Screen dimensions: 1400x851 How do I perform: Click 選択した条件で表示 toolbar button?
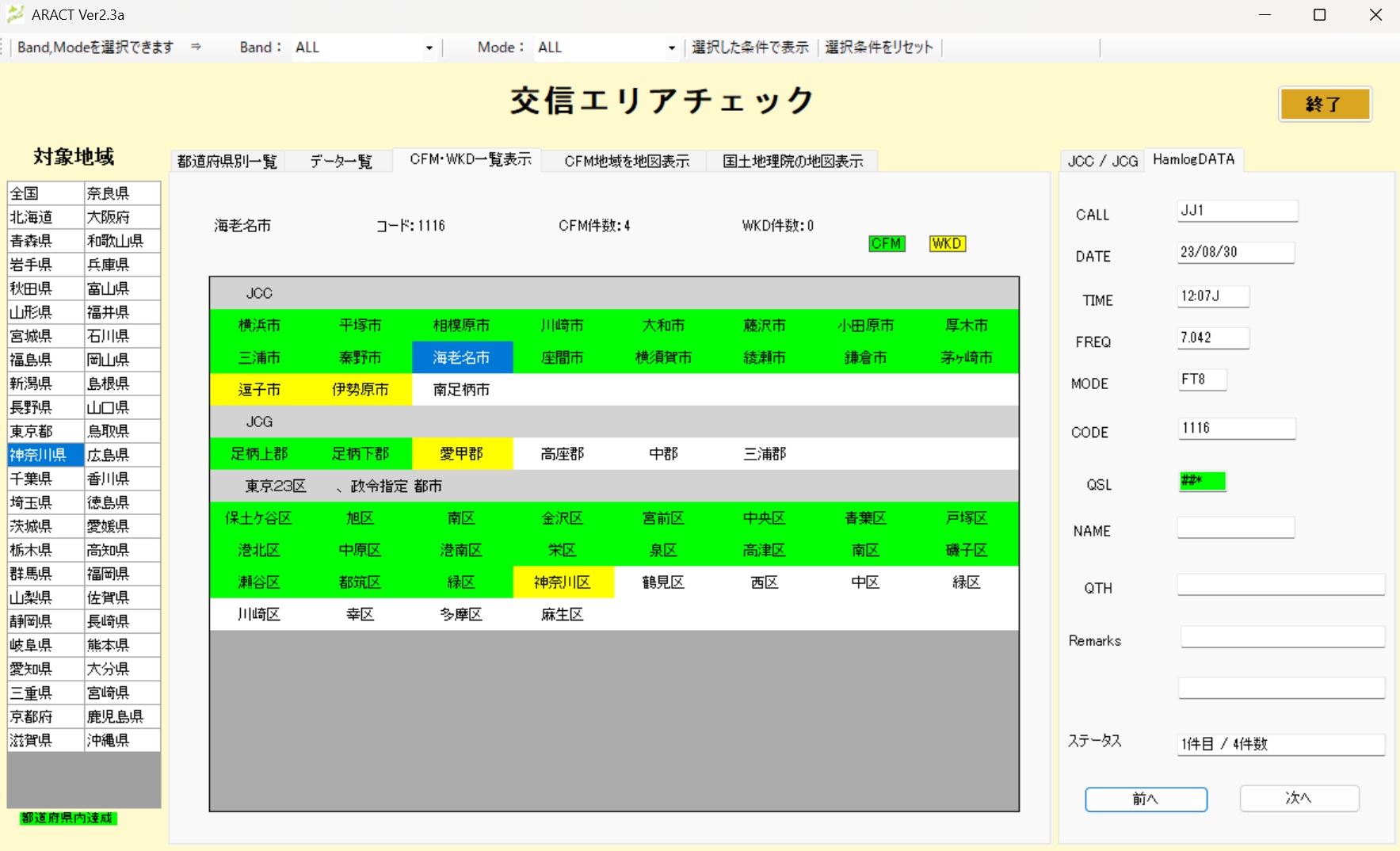750,48
